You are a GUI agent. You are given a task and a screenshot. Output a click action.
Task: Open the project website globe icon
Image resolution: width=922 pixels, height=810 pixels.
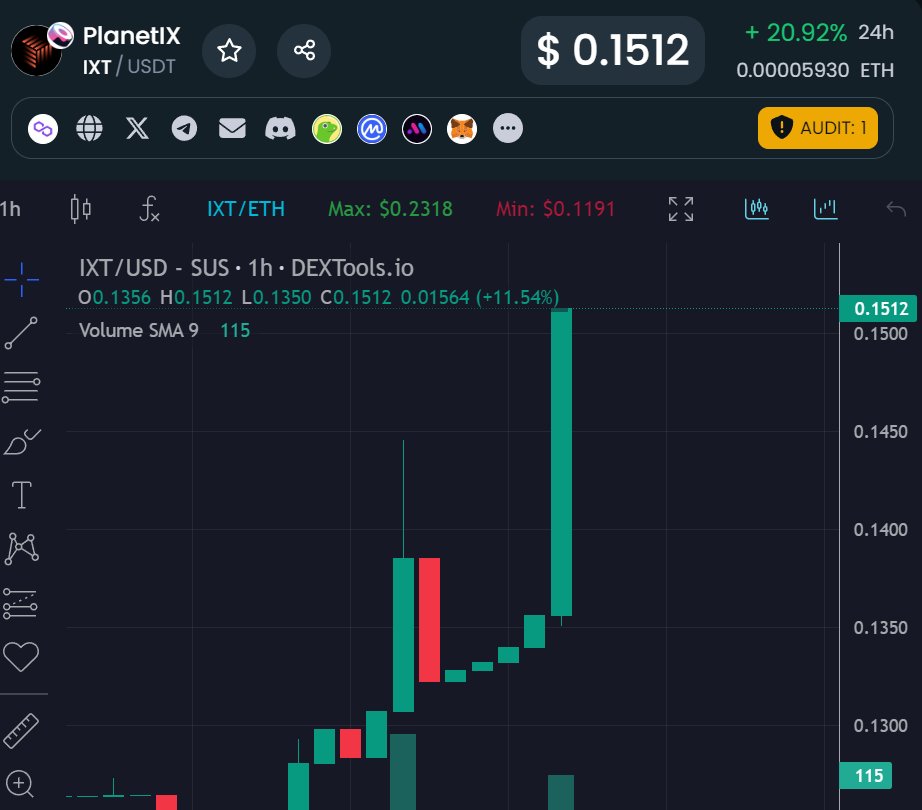(89, 128)
